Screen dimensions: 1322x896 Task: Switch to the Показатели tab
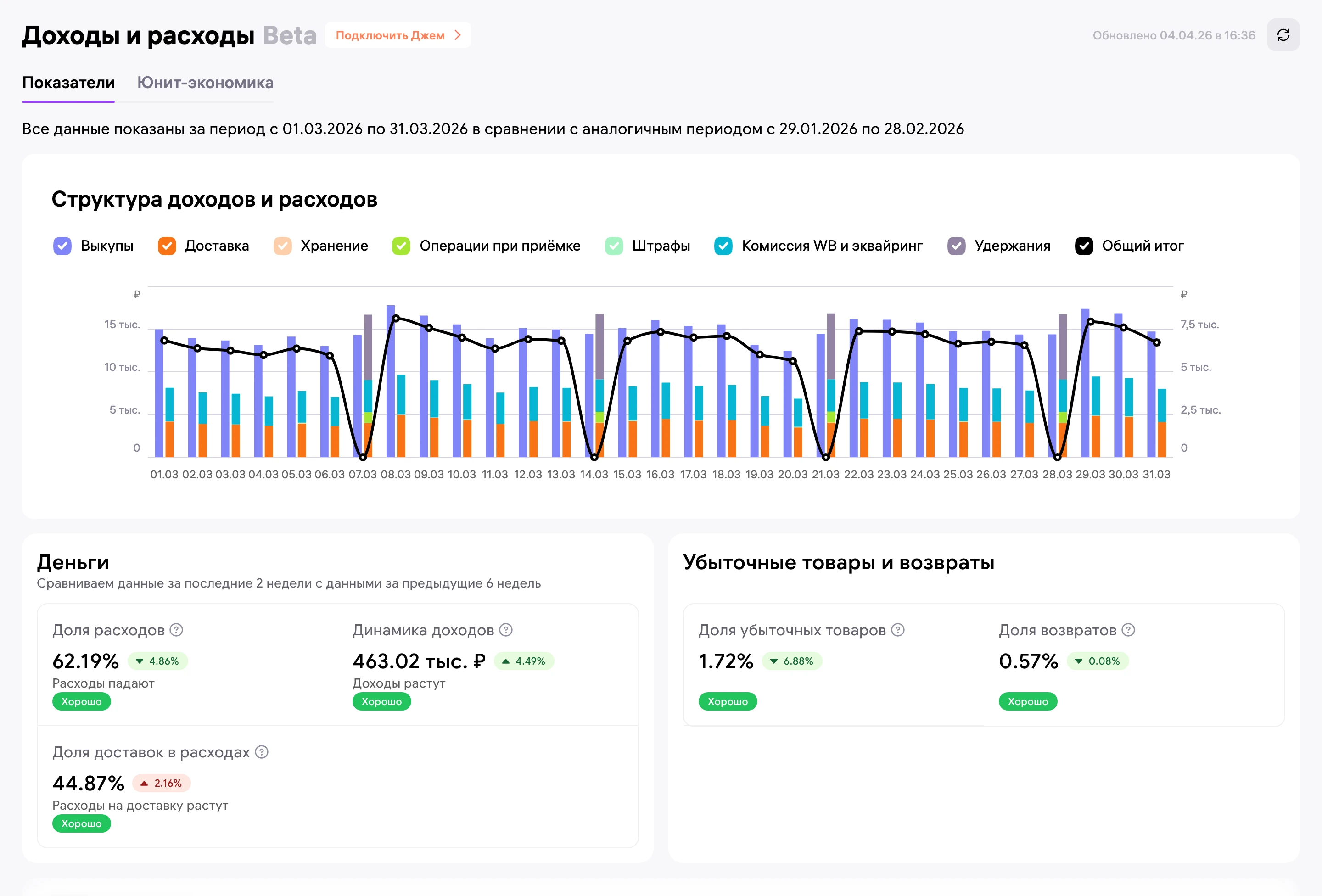tap(68, 83)
